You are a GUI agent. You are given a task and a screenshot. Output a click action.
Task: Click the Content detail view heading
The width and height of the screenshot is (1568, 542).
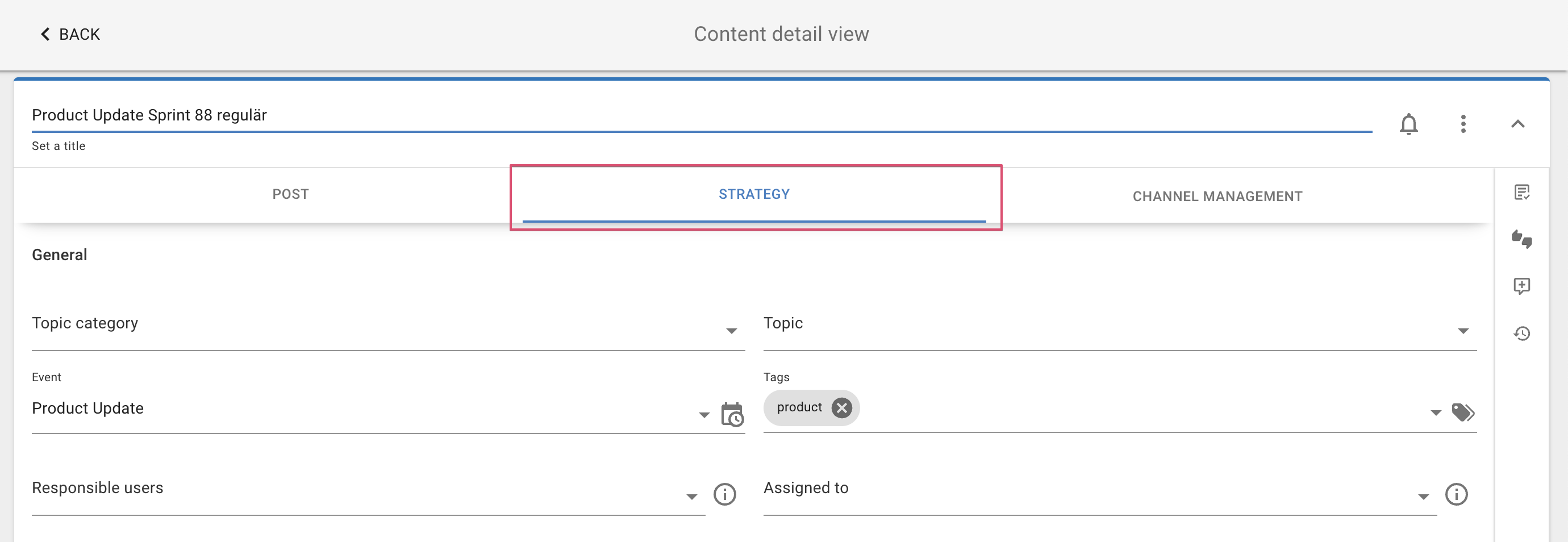782,34
